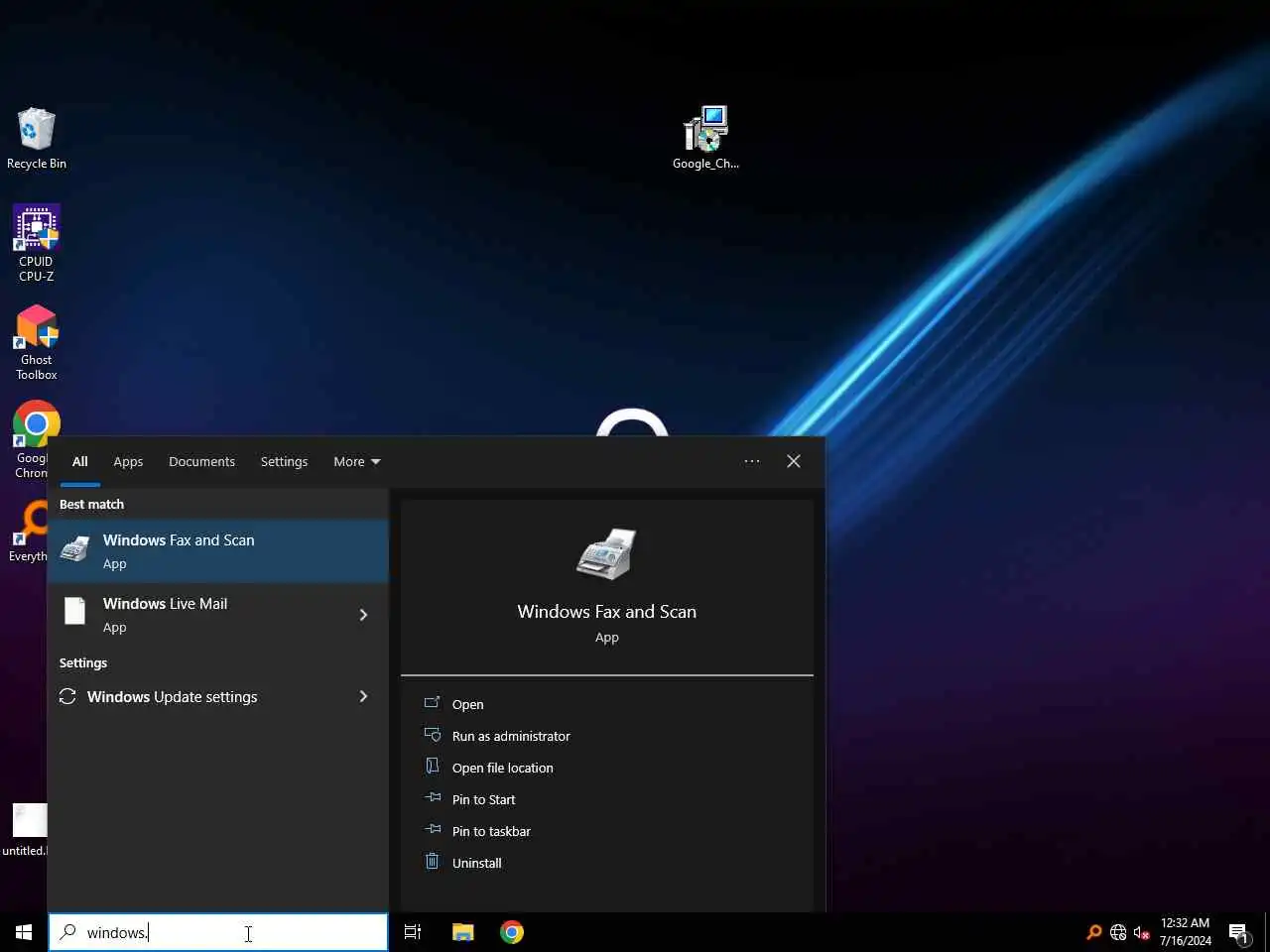Switch to the Apps search tab
The image size is (1270, 952).
tap(128, 461)
